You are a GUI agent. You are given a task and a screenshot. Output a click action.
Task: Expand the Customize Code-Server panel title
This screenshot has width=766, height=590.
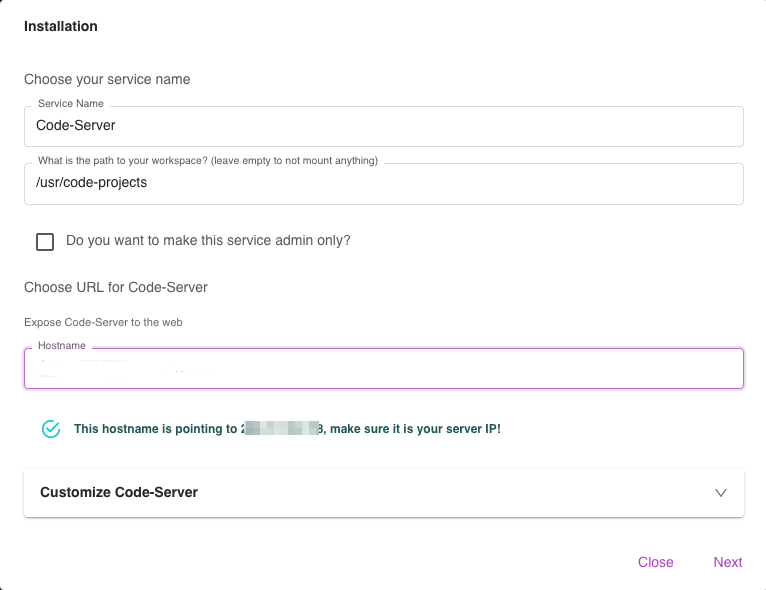tap(119, 493)
